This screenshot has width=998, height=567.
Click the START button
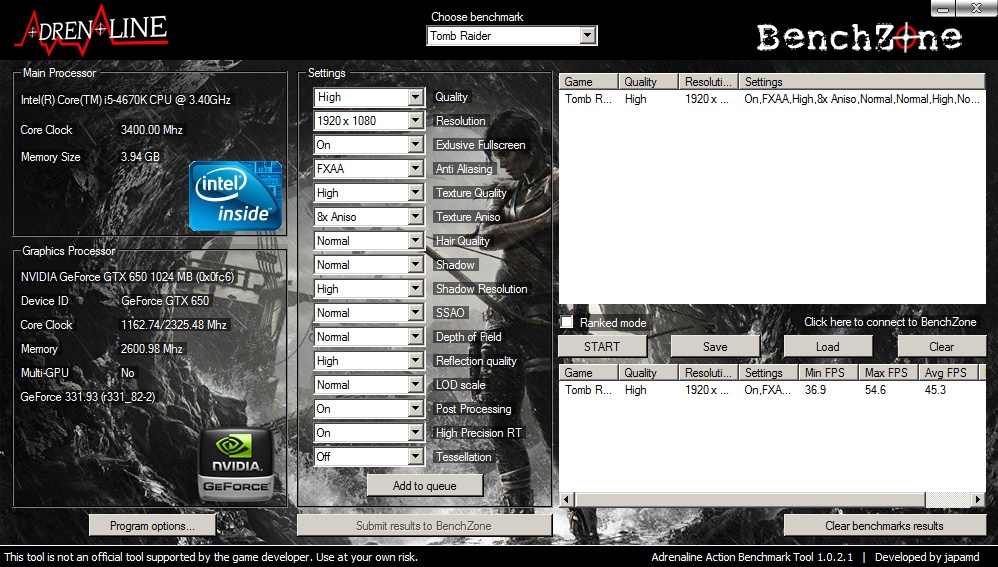(x=602, y=347)
